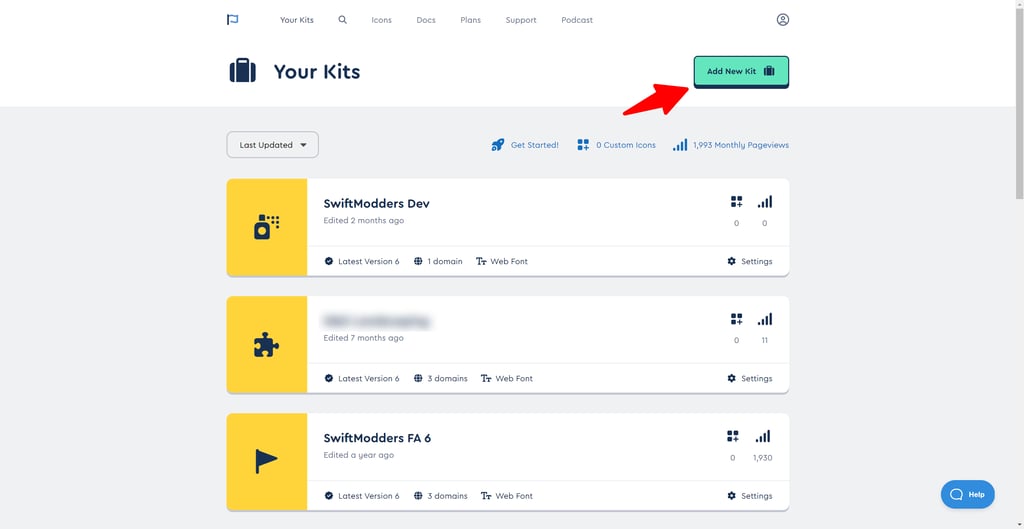Click the 11 pageviews count
The width and height of the screenshot is (1024, 529).
(x=765, y=340)
